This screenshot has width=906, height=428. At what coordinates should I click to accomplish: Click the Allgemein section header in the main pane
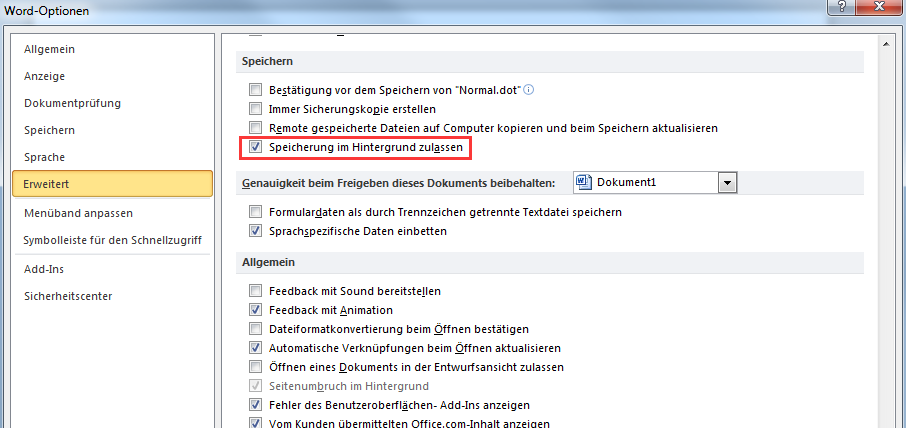pos(269,262)
